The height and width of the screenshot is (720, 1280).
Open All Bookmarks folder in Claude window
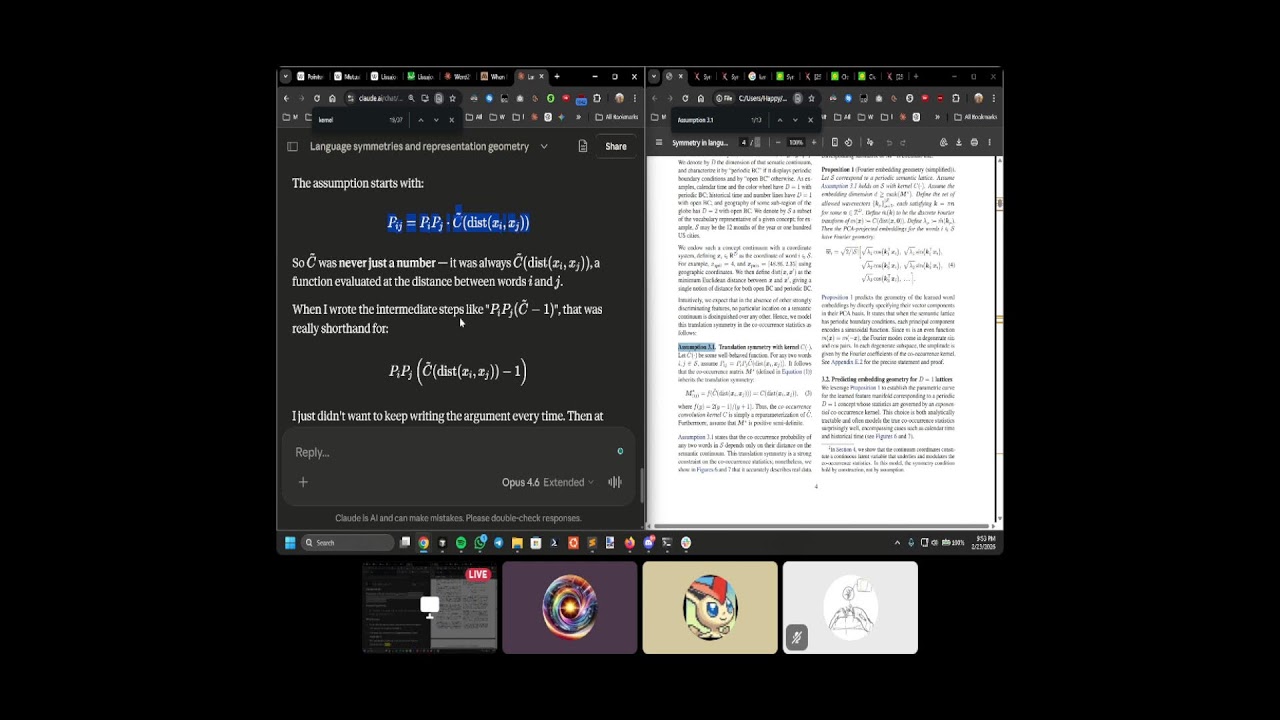(x=616, y=117)
